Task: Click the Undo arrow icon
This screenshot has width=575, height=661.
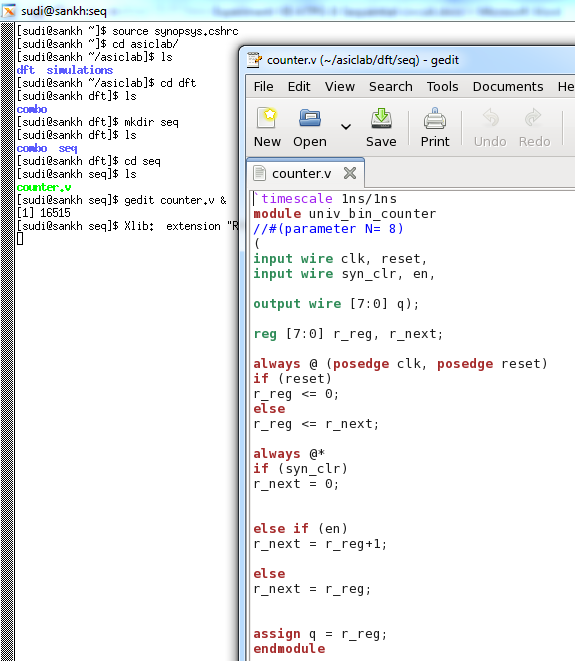Action: coord(490,118)
